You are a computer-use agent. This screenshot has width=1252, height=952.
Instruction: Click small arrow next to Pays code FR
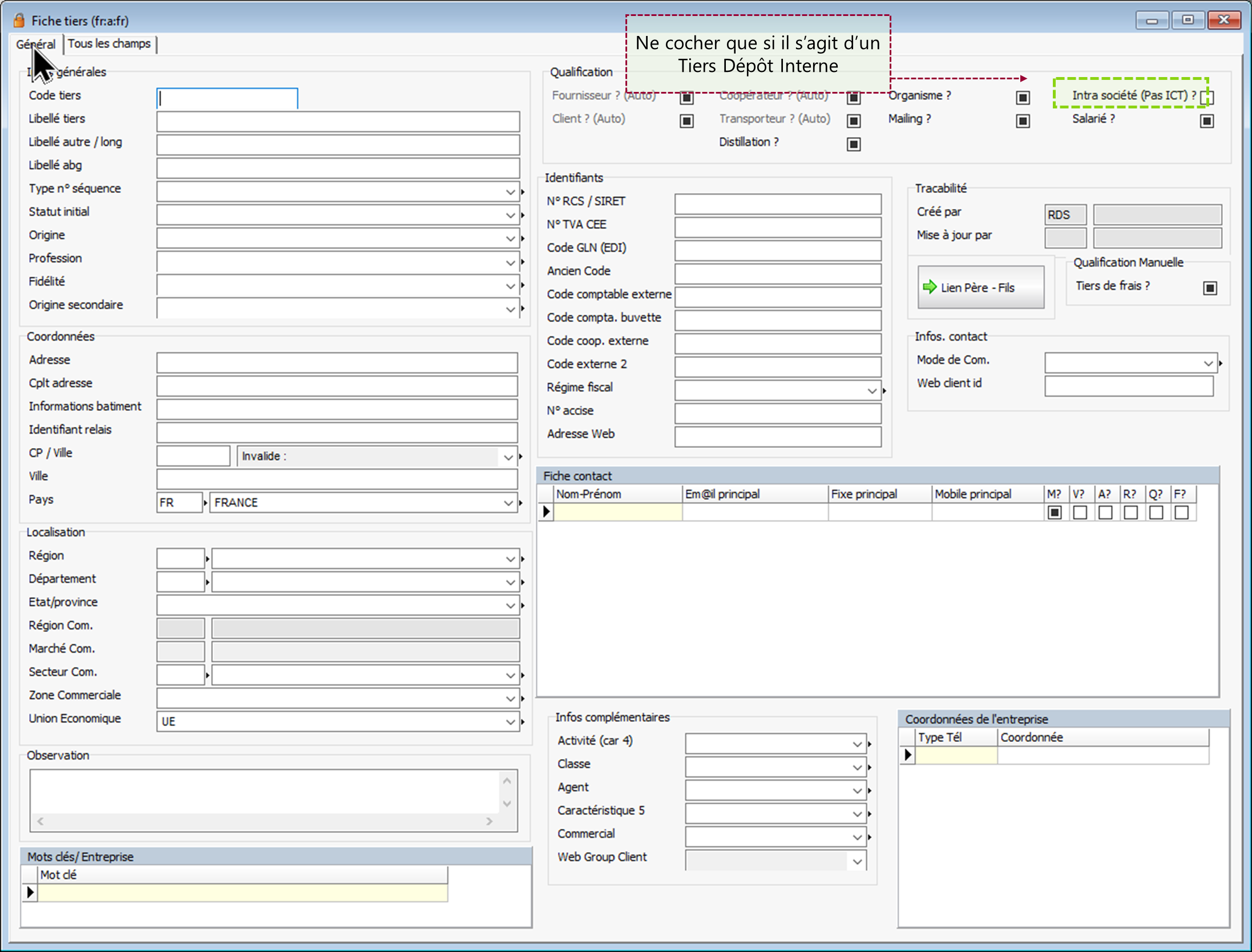pyautogui.click(x=205, y=503)
